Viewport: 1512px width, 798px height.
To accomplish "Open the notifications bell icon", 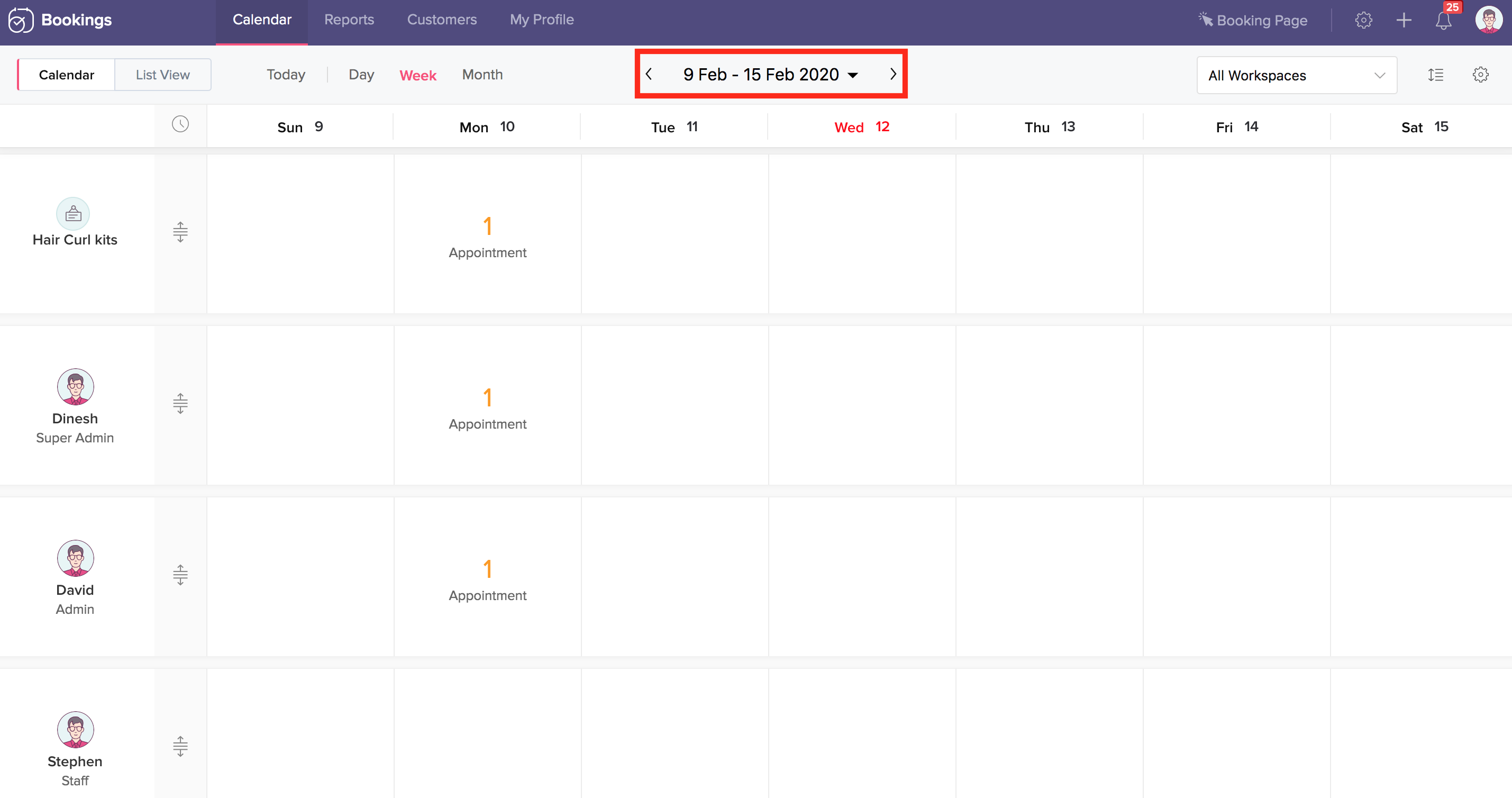I will [x=1443, y=21].
